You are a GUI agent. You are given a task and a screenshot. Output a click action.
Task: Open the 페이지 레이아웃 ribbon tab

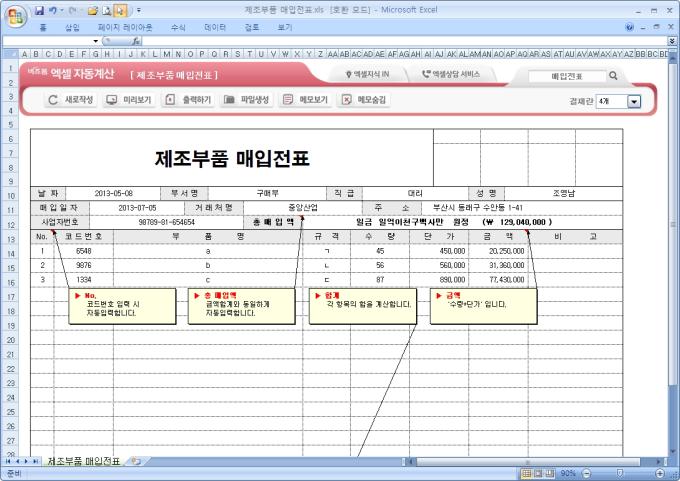125,28
